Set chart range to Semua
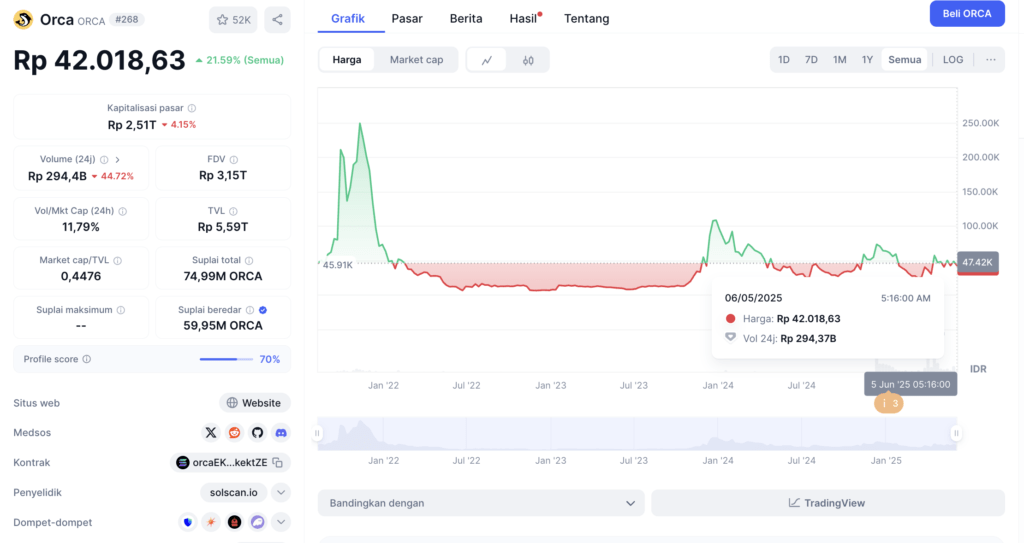This screenshot has height=543, width=1024. point(904,59)
